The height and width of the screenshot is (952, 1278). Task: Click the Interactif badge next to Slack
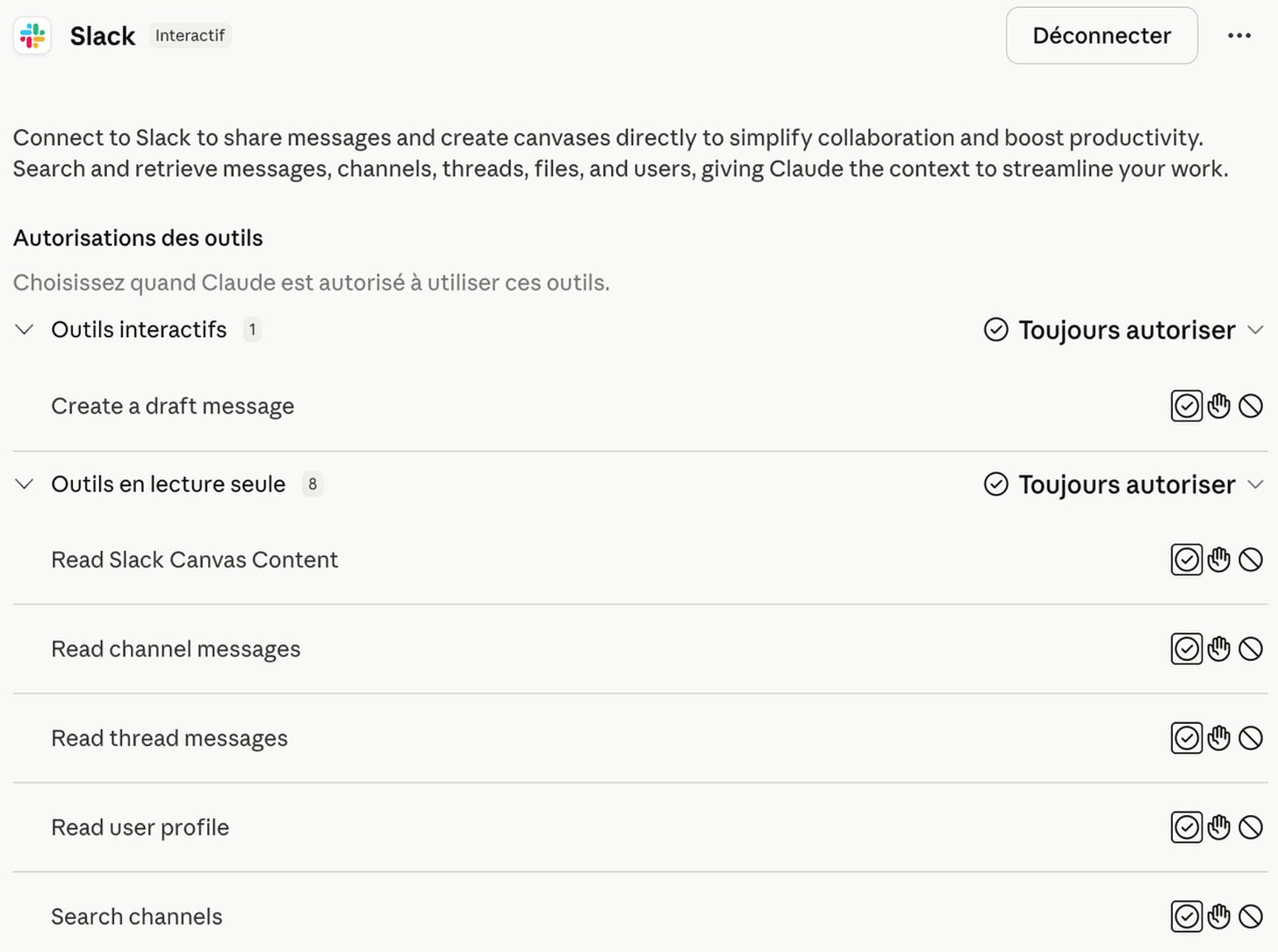(x=190, y=36)
